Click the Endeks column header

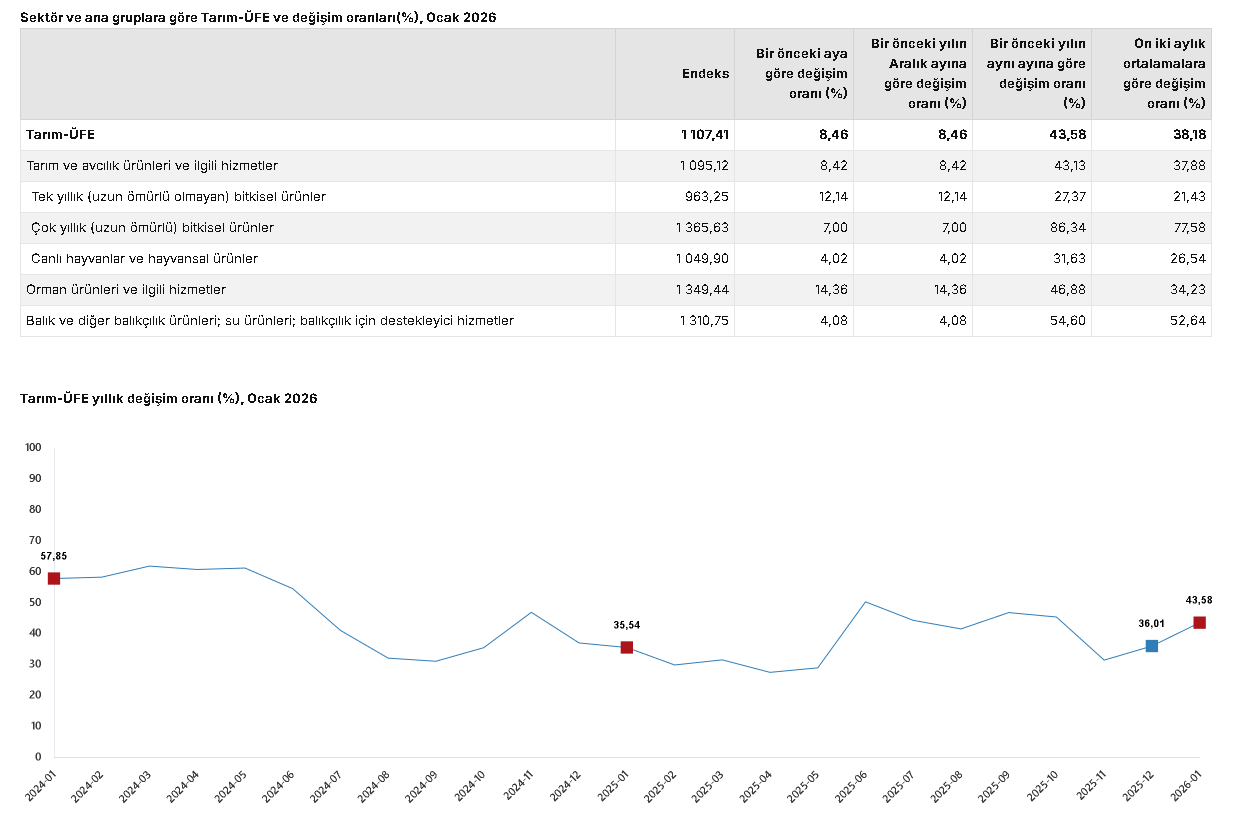point(705,74)
